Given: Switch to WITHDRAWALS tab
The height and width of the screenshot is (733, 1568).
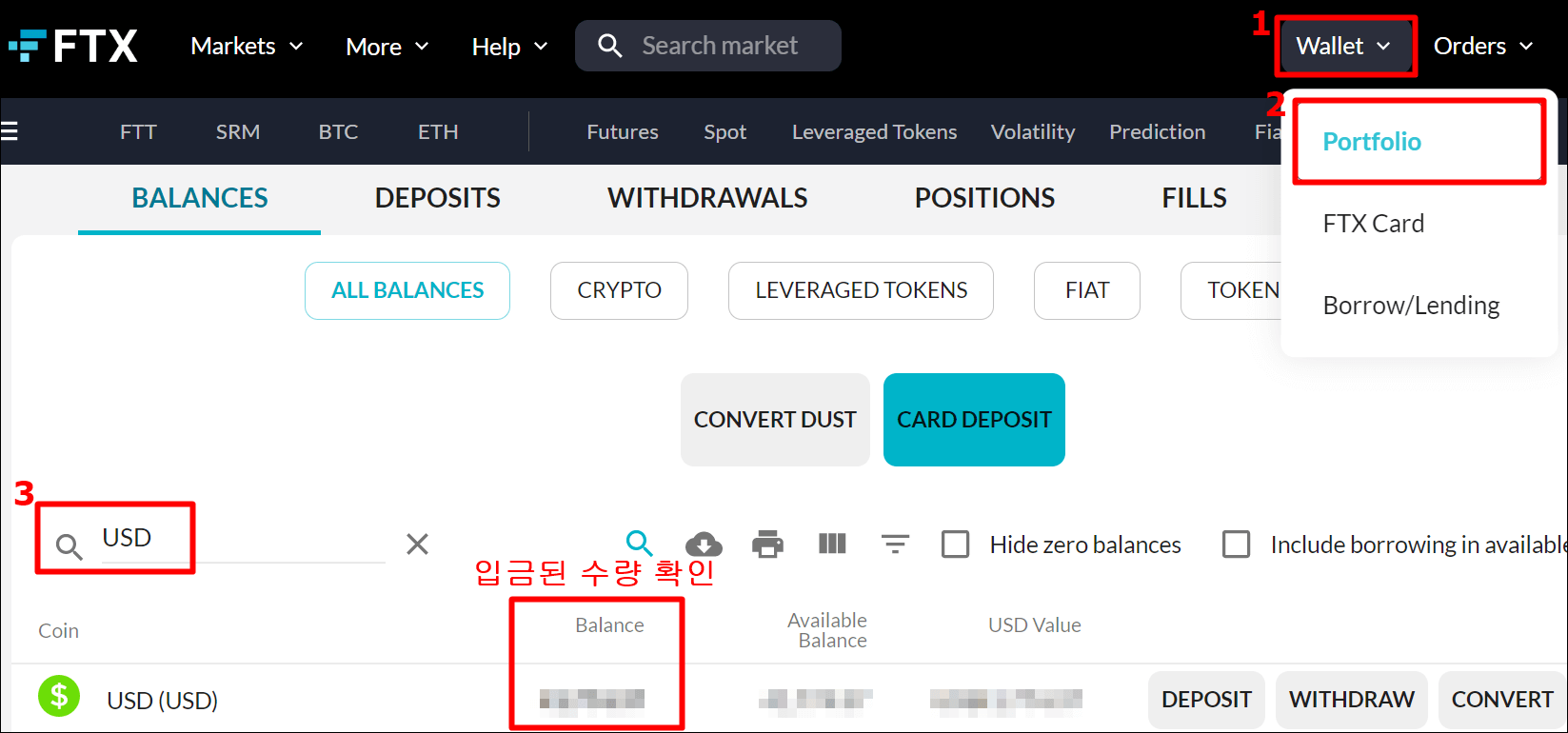Looking at the screenshot, I should [707, 198].
